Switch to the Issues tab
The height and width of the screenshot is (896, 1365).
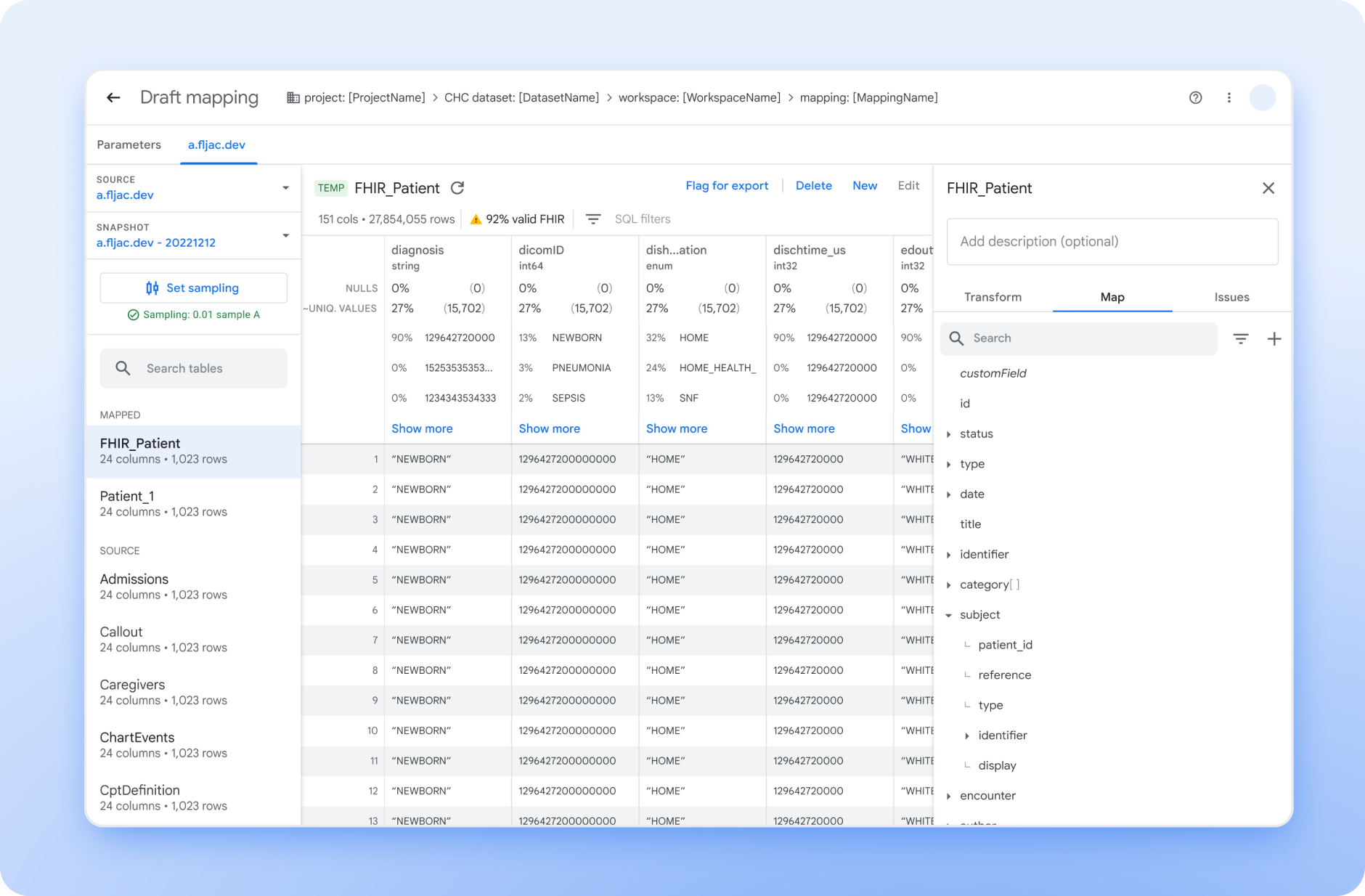(1231, 297)
